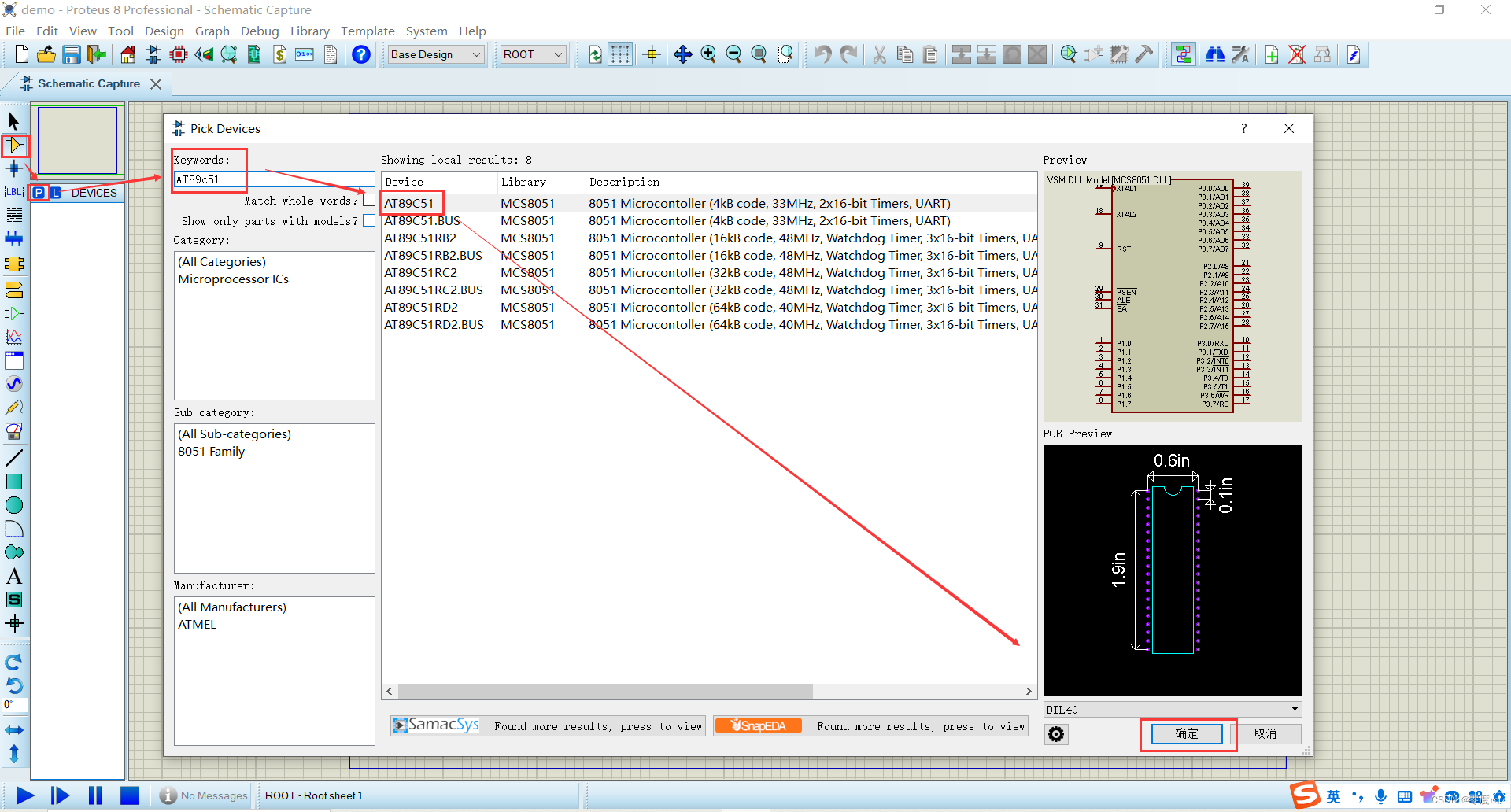Open gear settings in Pick Devices
1511x812 pixels.
[1056, 734]
